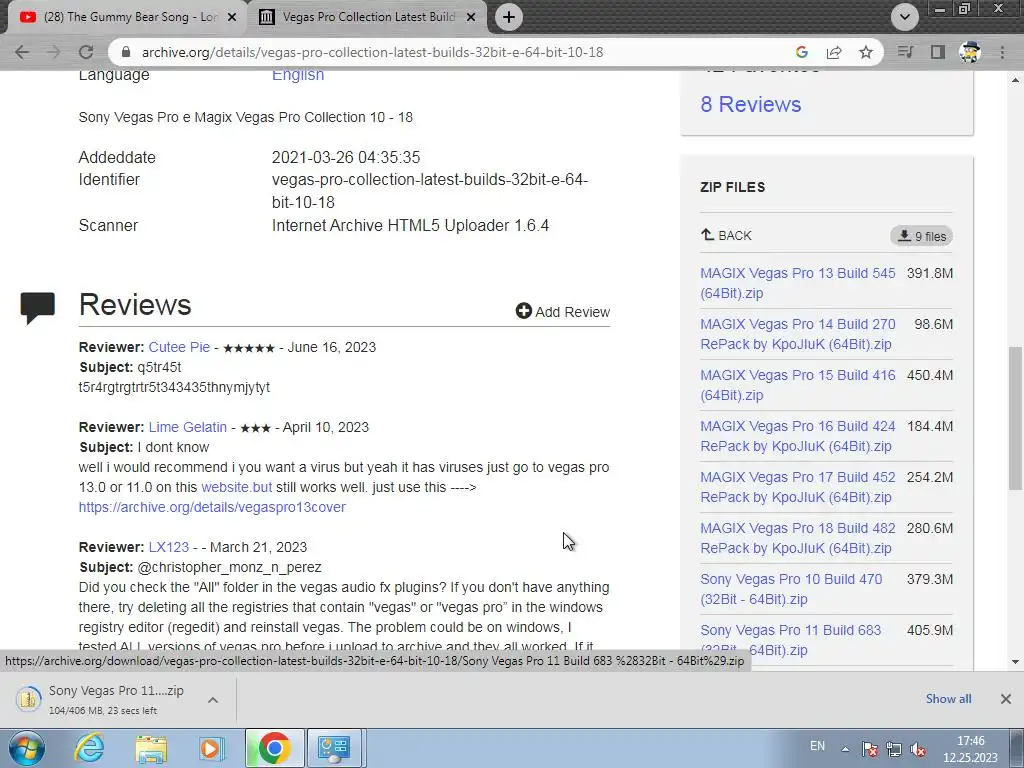Open Windows Explorer folder on taskbar
Viewport: 1024px width, 768px height.
[x=151, y=748]
